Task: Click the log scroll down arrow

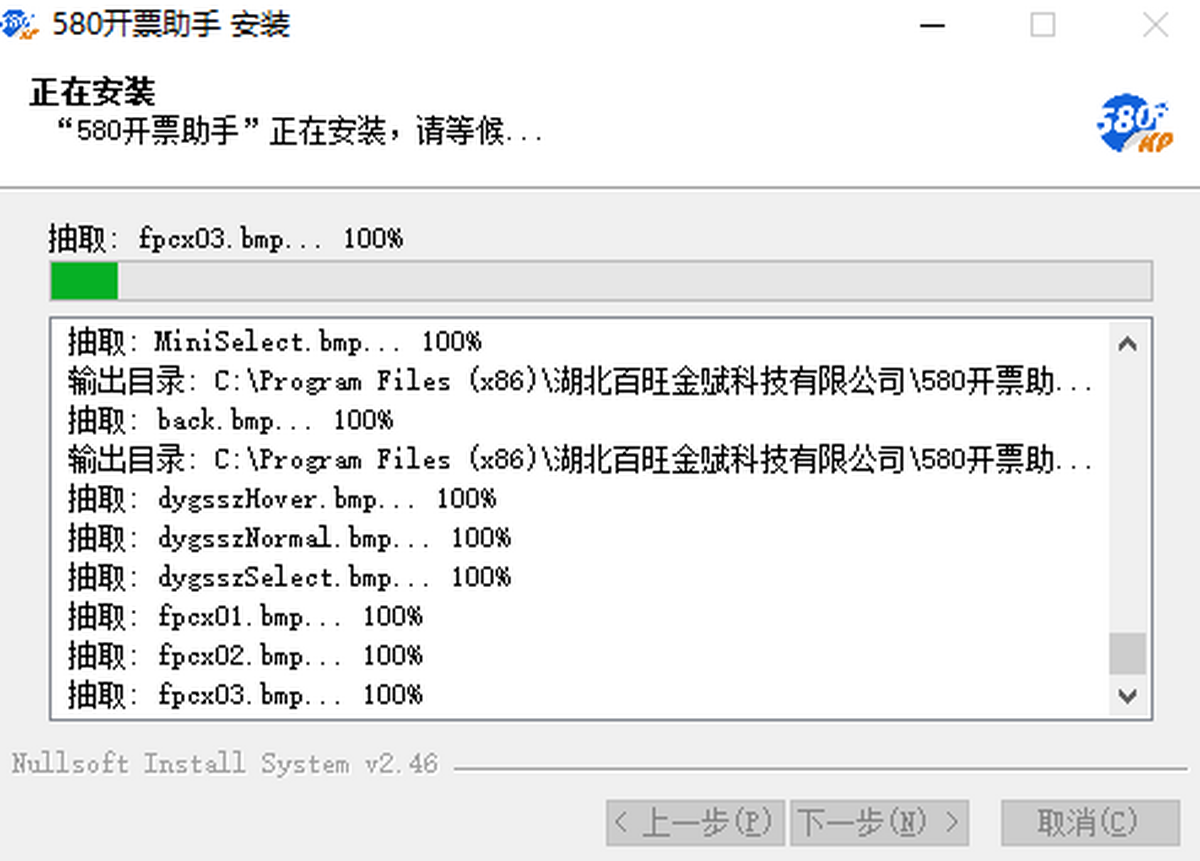Action: [1128, 694]
